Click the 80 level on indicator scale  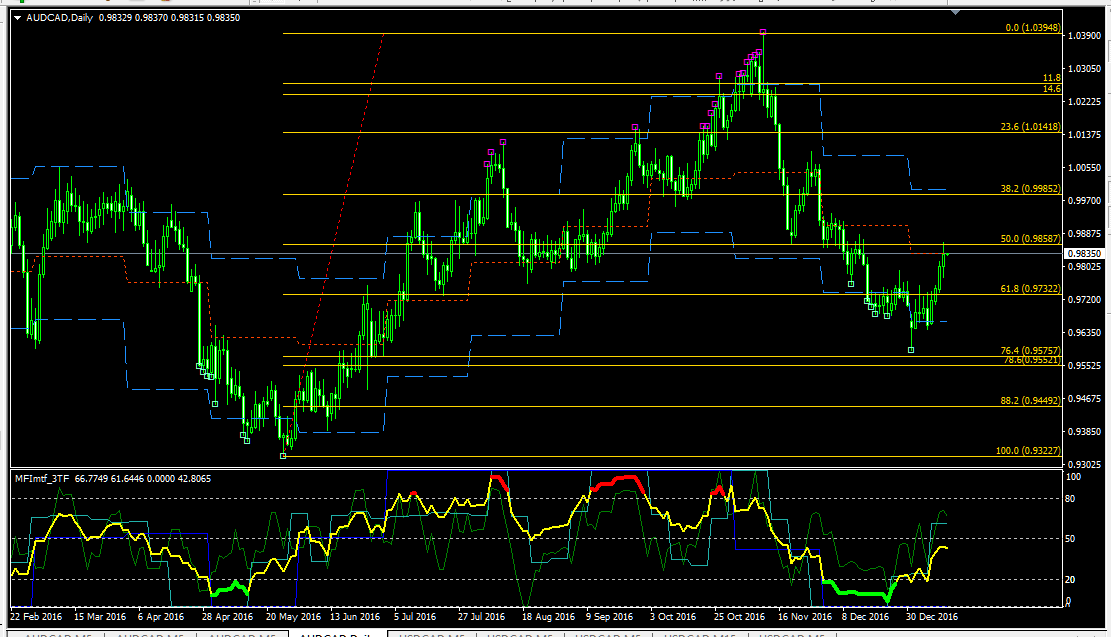point(1071,499)
